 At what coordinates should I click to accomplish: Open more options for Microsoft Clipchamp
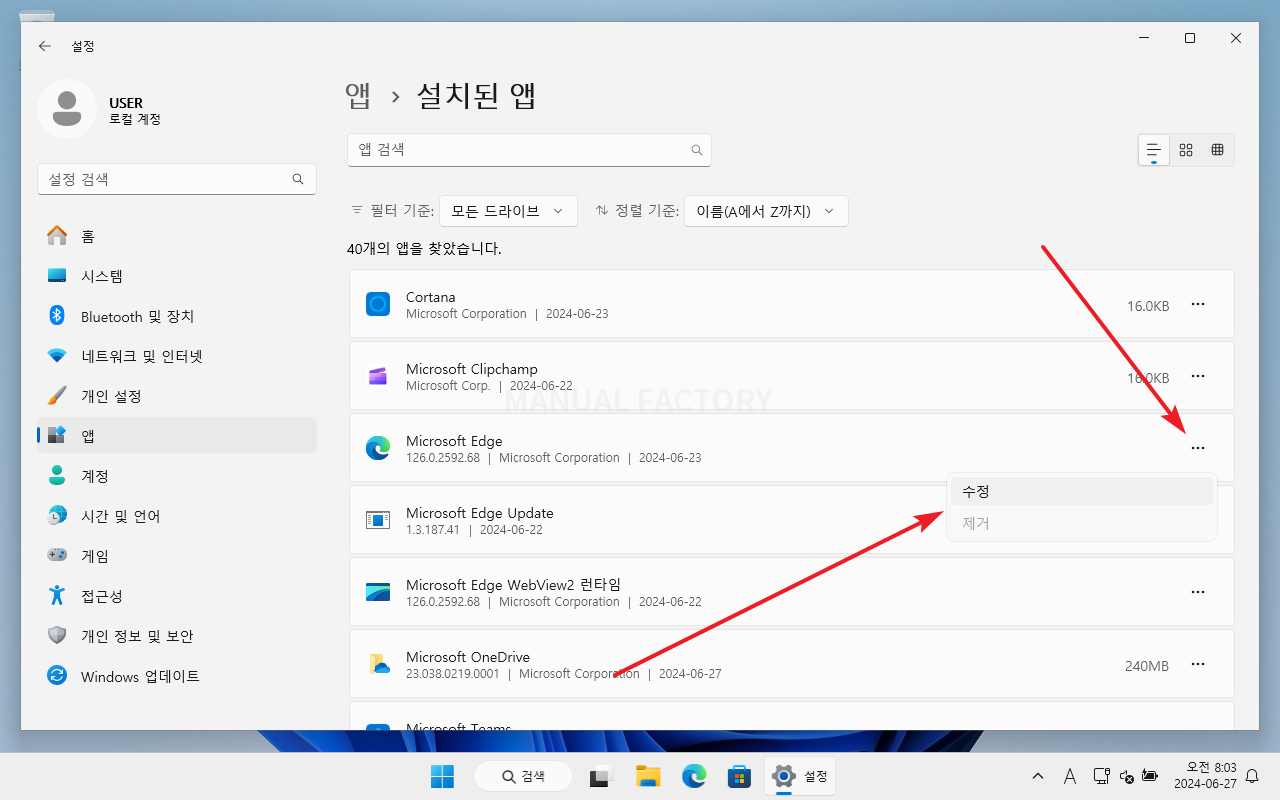point(1198,377)
